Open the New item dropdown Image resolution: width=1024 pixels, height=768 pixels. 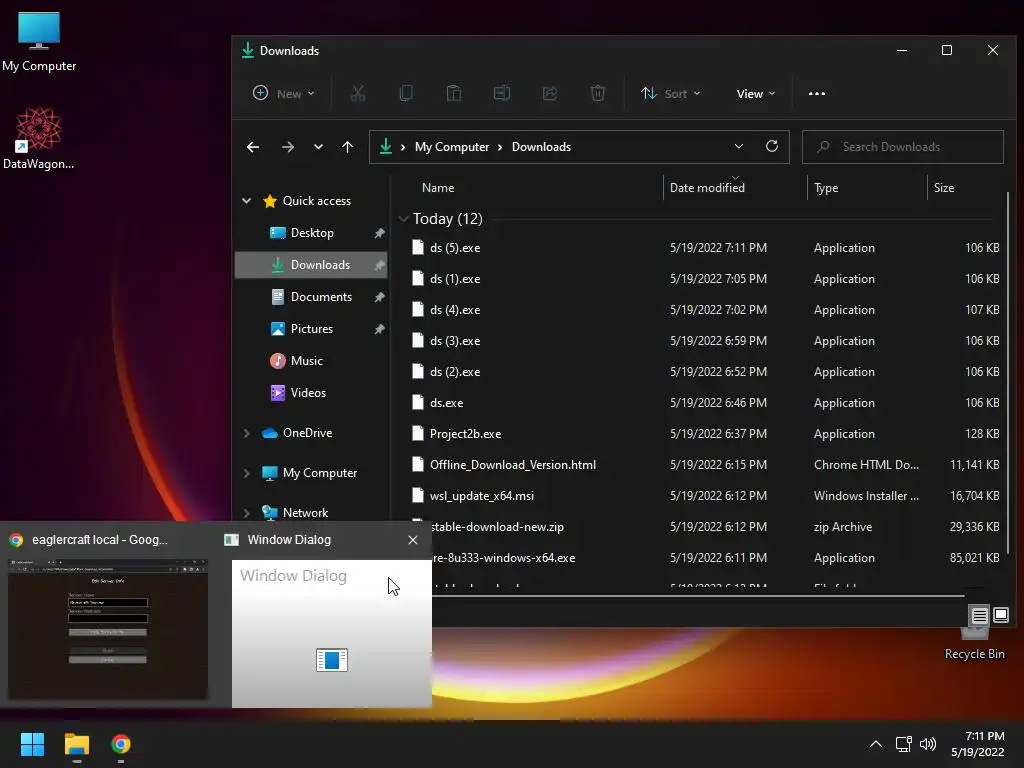click(283, 93)
